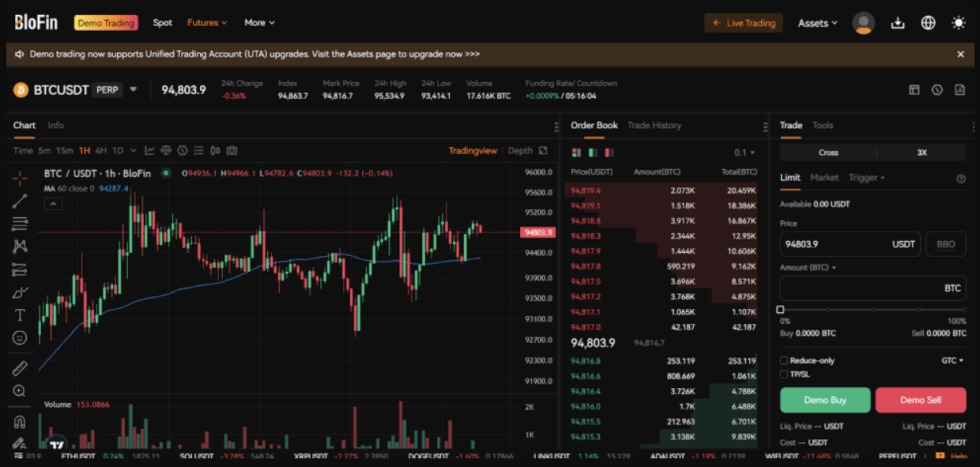Click the compare scales icon
980x467 pixels.
point(166,151)
